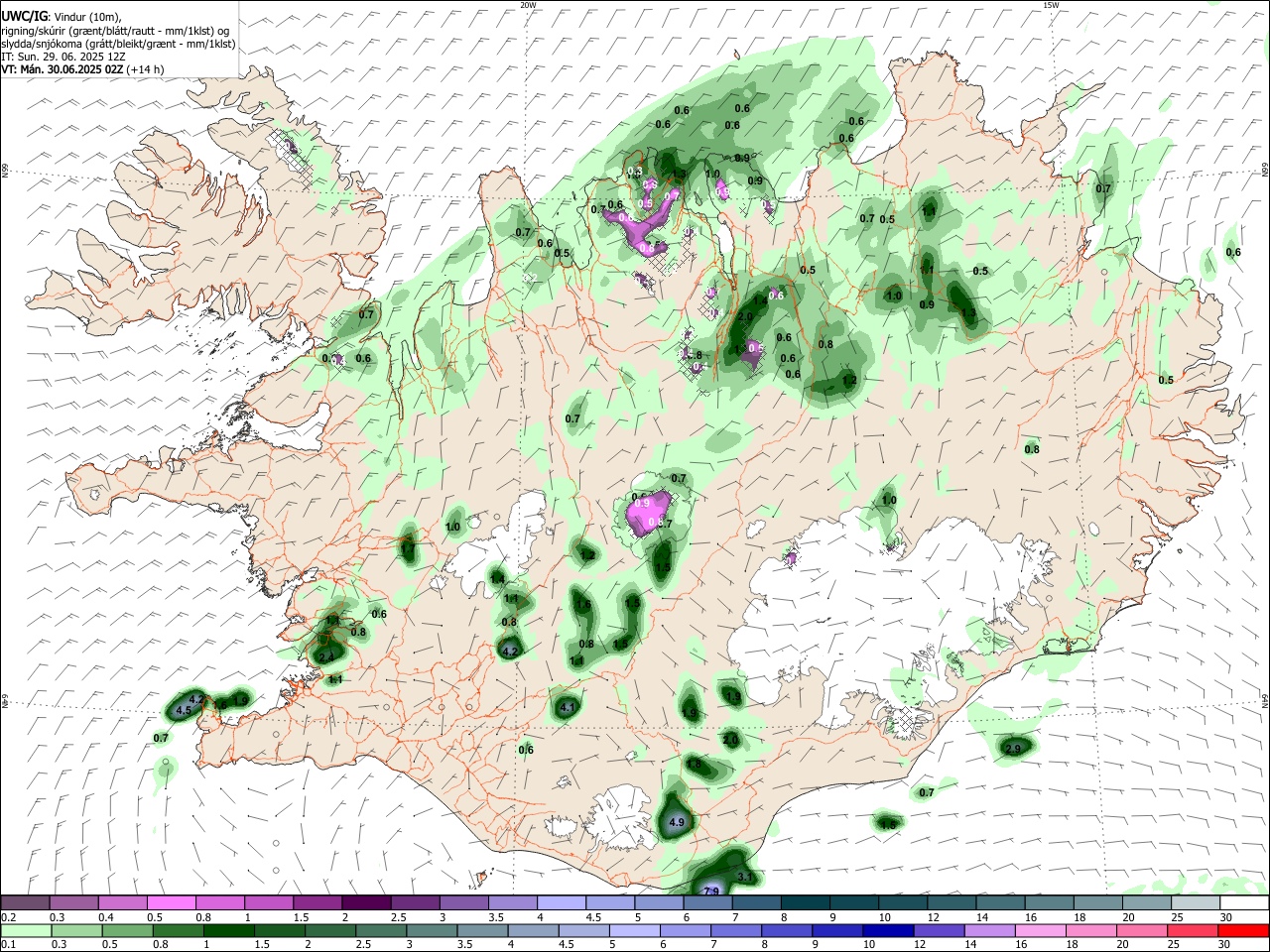Screen dimensions: 1270x952
Task: Select the 'IT: Sun. 29. 06. 2025 12Z' line
Action: click(x=63, y=57)
